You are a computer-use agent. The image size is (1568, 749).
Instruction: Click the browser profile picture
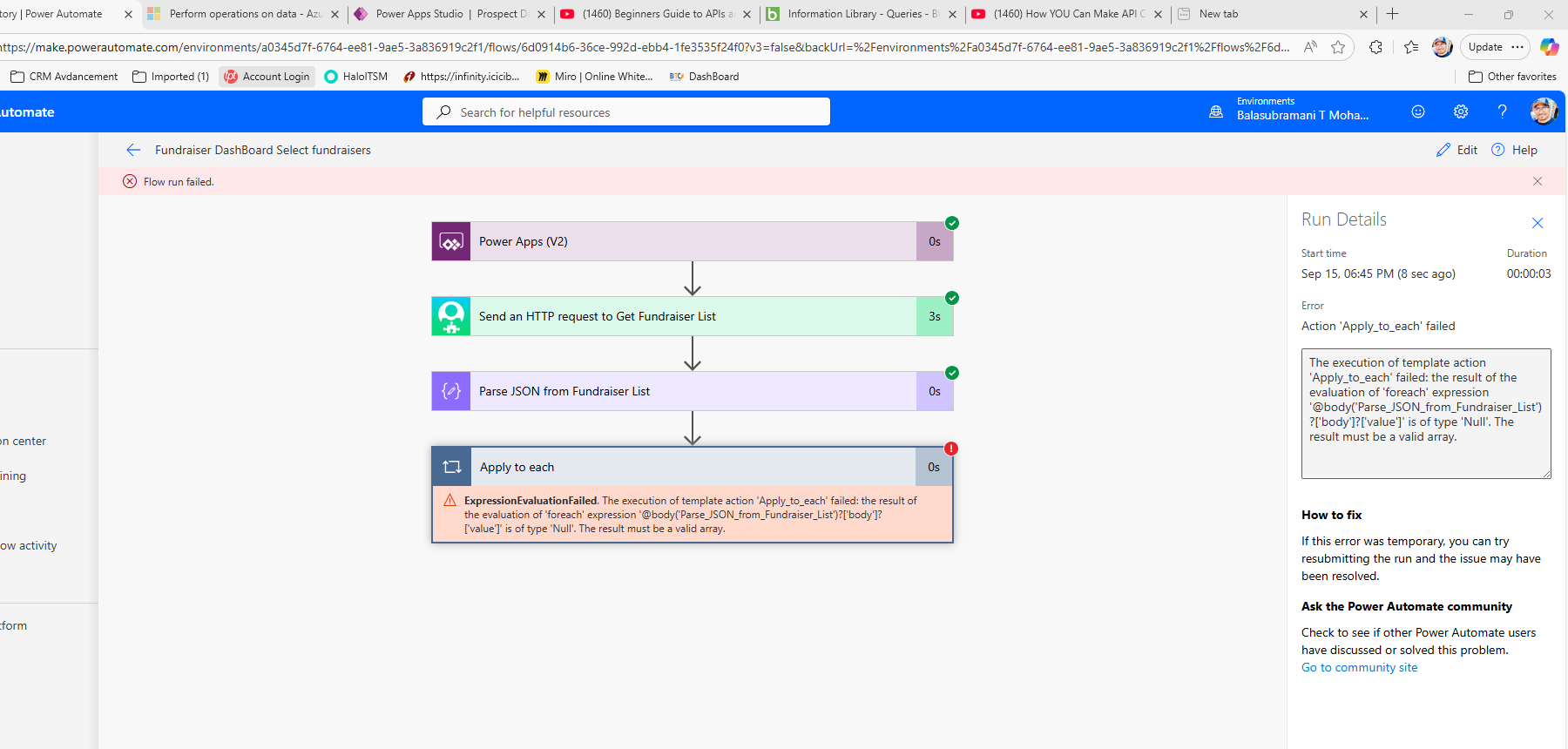point(1443,47)
